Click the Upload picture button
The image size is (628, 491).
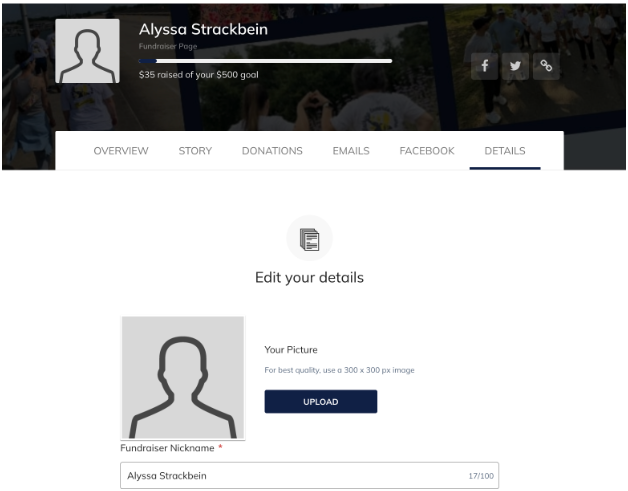coord(321,401)
